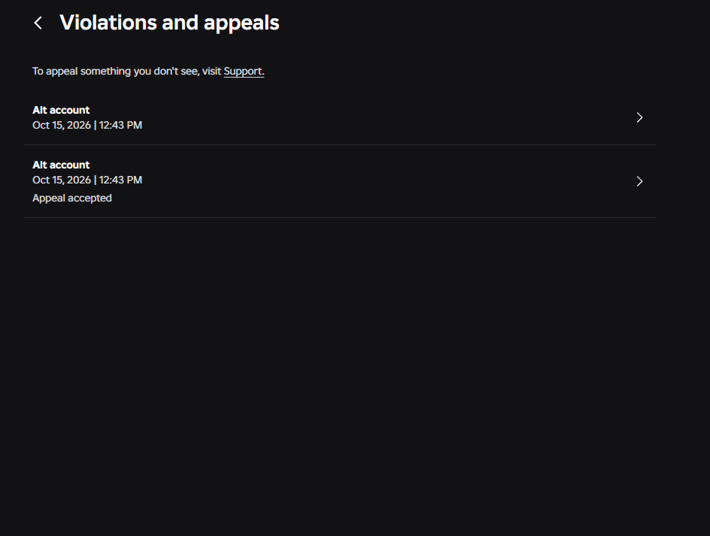710x536 pixels.
Task: Select the Alt account title above Appeal accepted
Action: tap(61, 165)
